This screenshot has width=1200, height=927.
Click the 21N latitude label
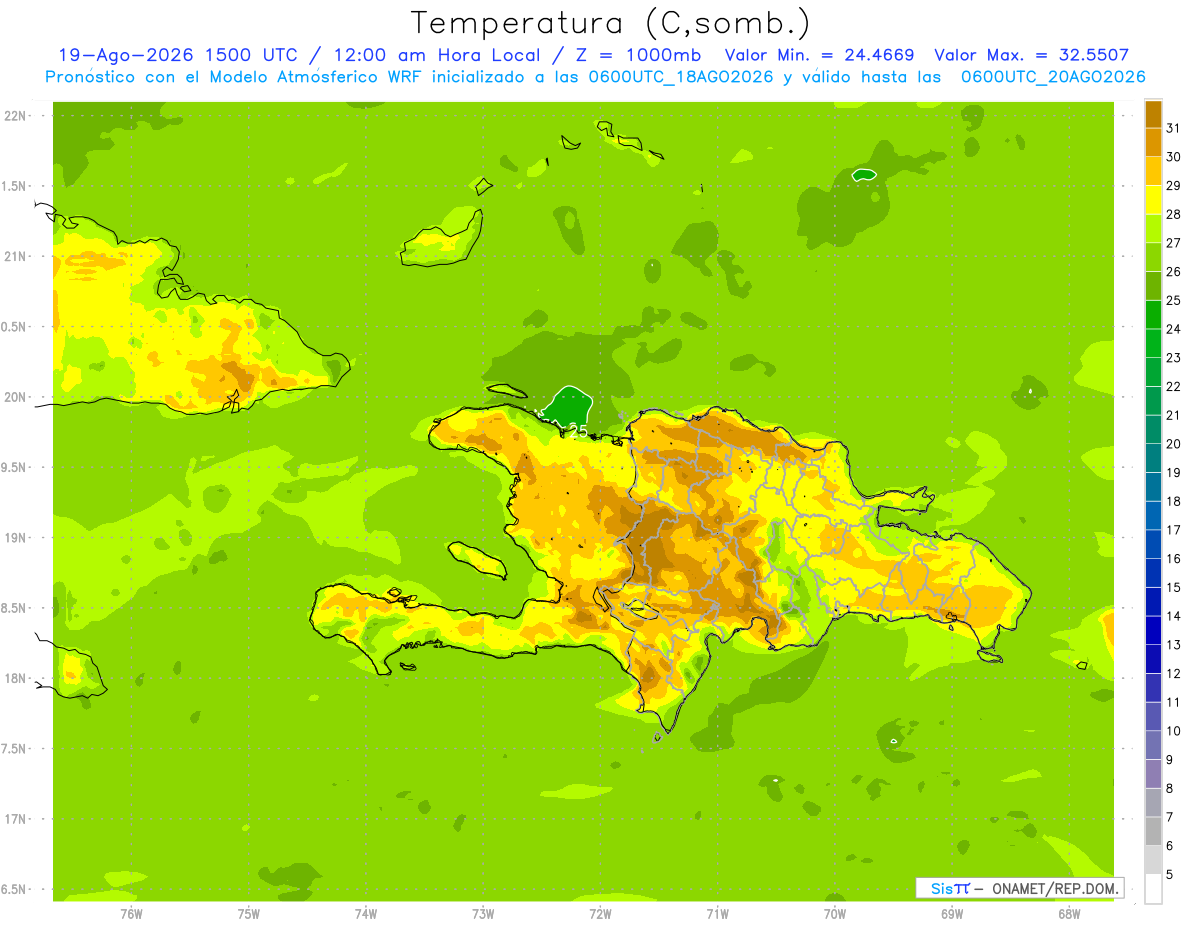pyautogui.click(x=16, y=257)
